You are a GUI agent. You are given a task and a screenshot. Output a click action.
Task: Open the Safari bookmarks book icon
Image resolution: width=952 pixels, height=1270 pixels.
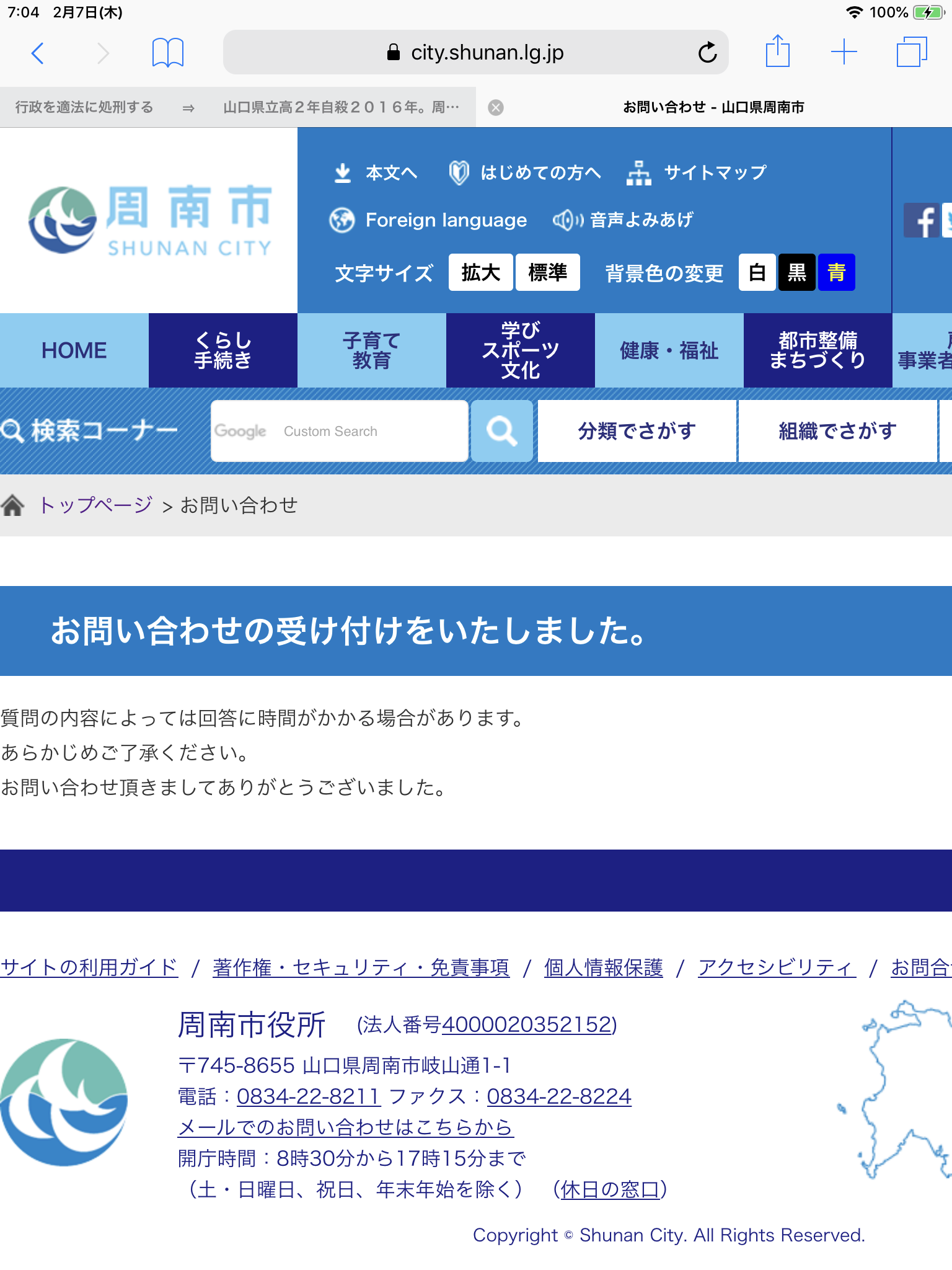167,53
